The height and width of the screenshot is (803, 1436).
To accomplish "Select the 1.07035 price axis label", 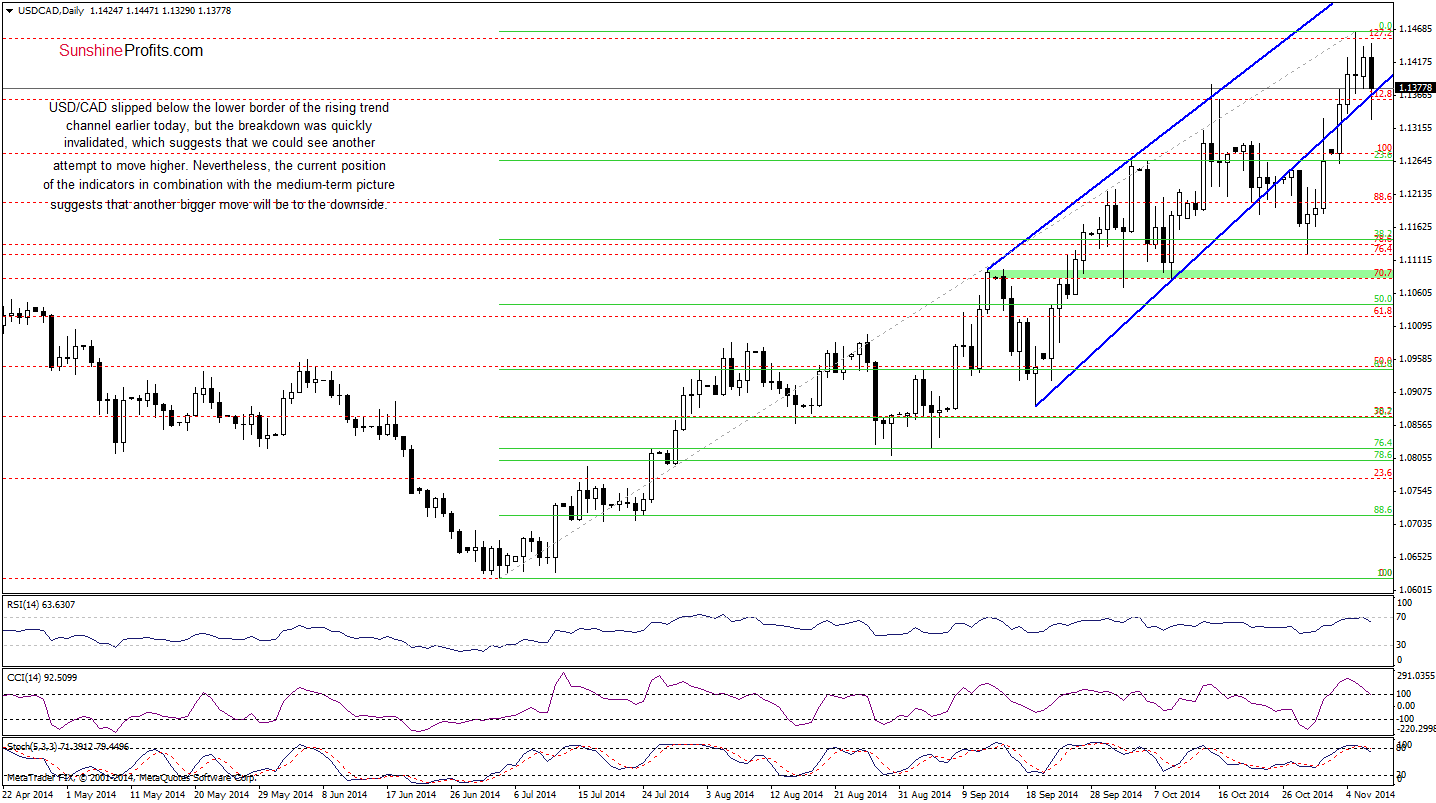I will click(1416, 524).
